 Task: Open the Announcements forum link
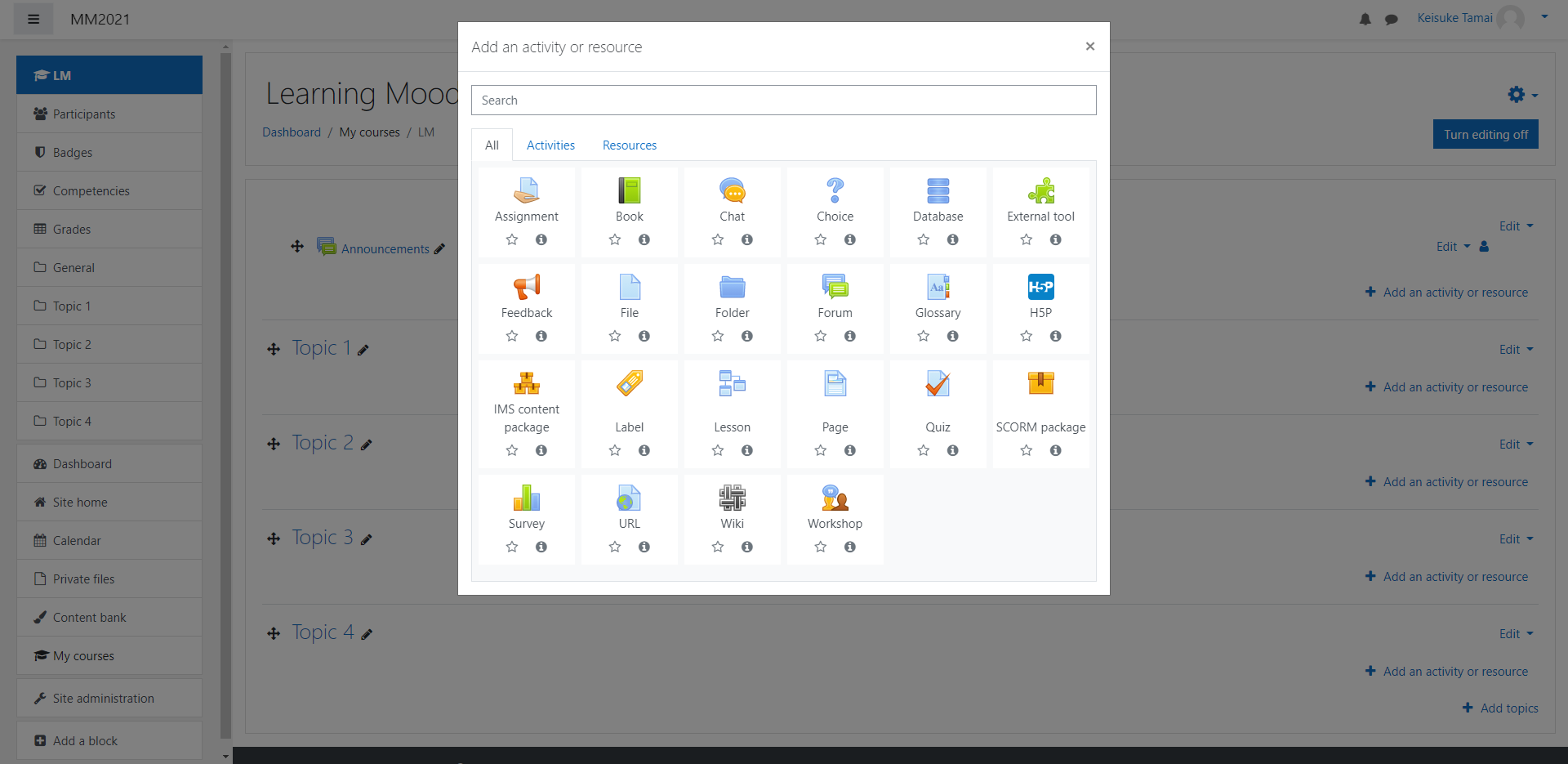click(385, 248)
